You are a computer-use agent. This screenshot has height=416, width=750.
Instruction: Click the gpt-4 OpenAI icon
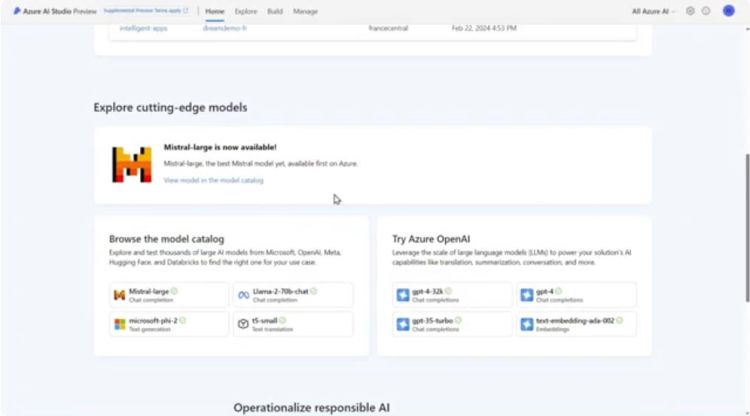527,295
